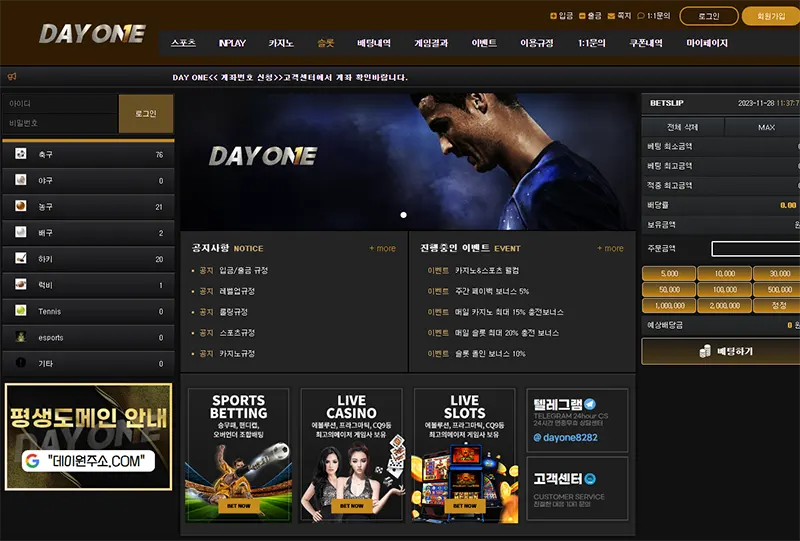The width and height of the screenshot is (800, 541).
Task: Click the 주문금액 amount input field
Action: coord(756,249)
